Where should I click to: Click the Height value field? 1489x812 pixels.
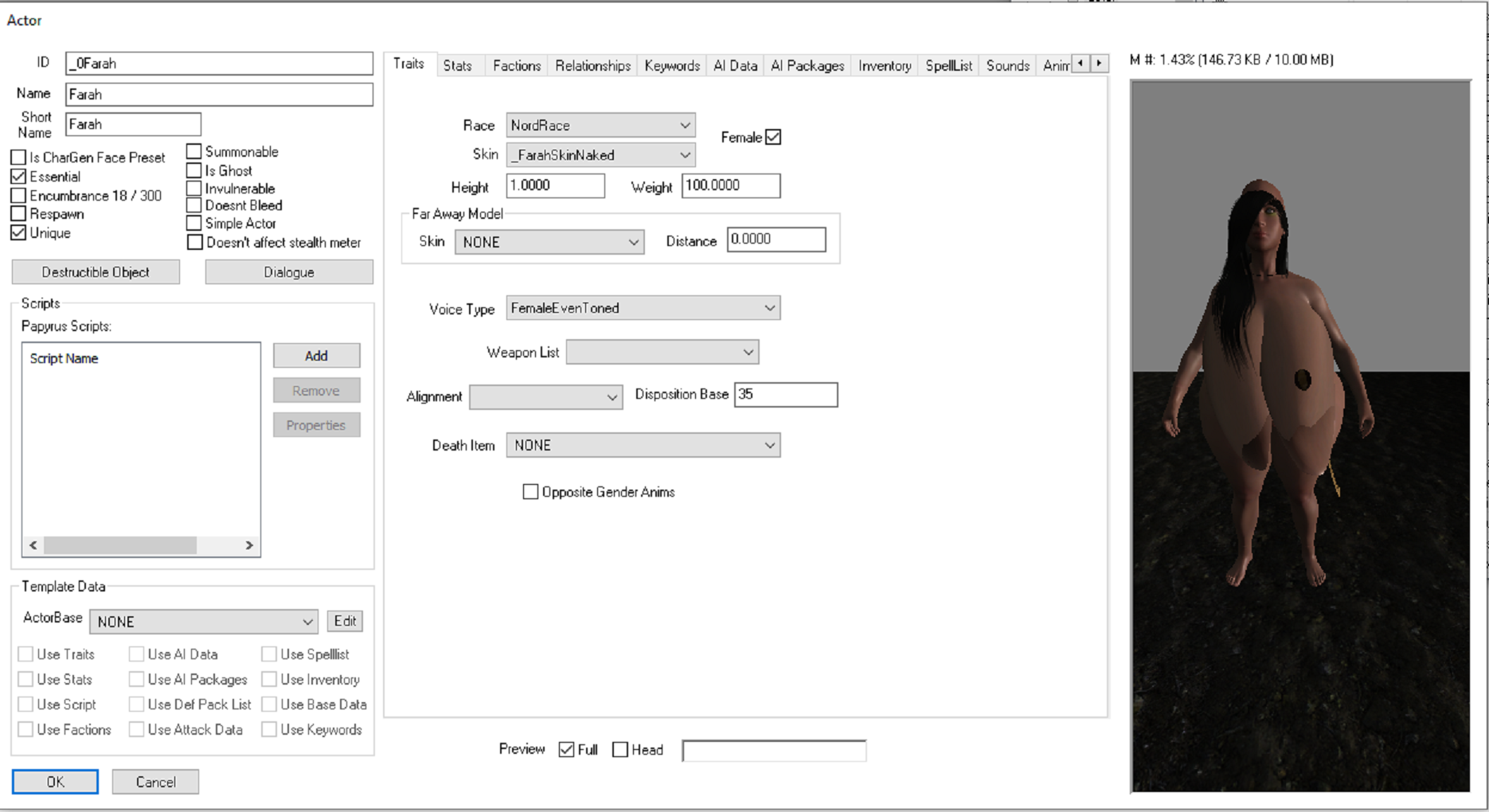tap(555, 185)
